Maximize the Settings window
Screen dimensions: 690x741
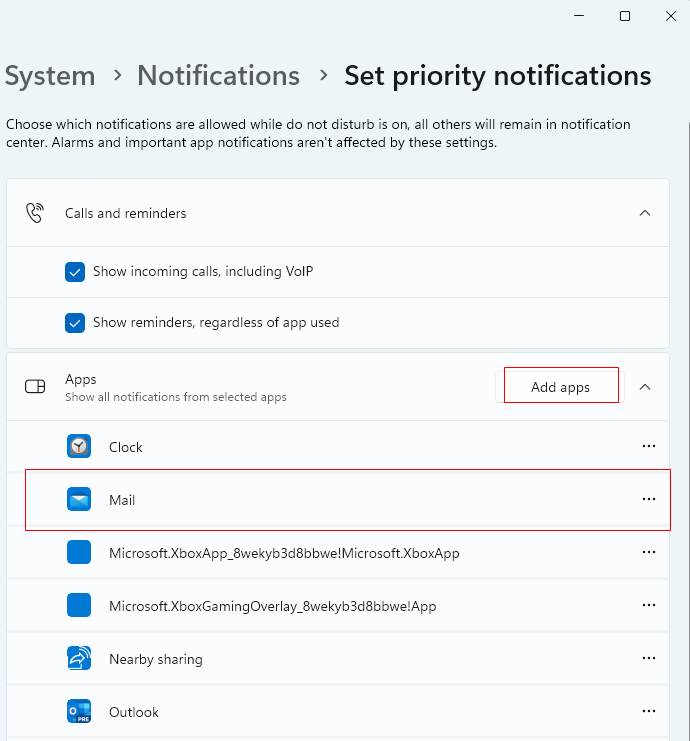click(x=625, y=16)
